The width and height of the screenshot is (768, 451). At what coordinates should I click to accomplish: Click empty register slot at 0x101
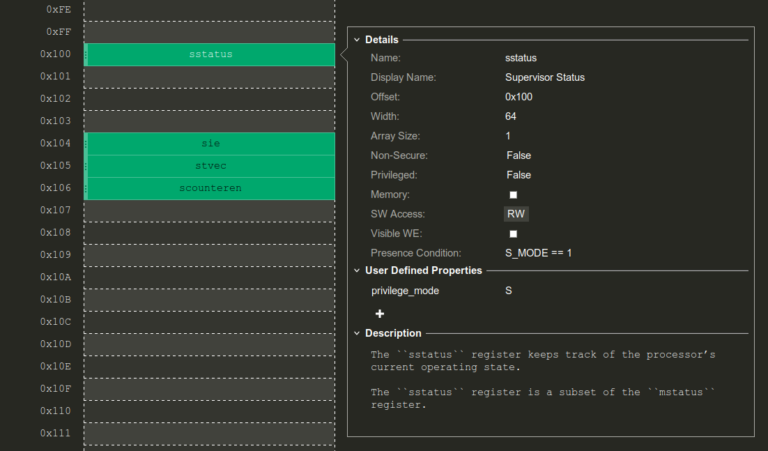point(210,77)
